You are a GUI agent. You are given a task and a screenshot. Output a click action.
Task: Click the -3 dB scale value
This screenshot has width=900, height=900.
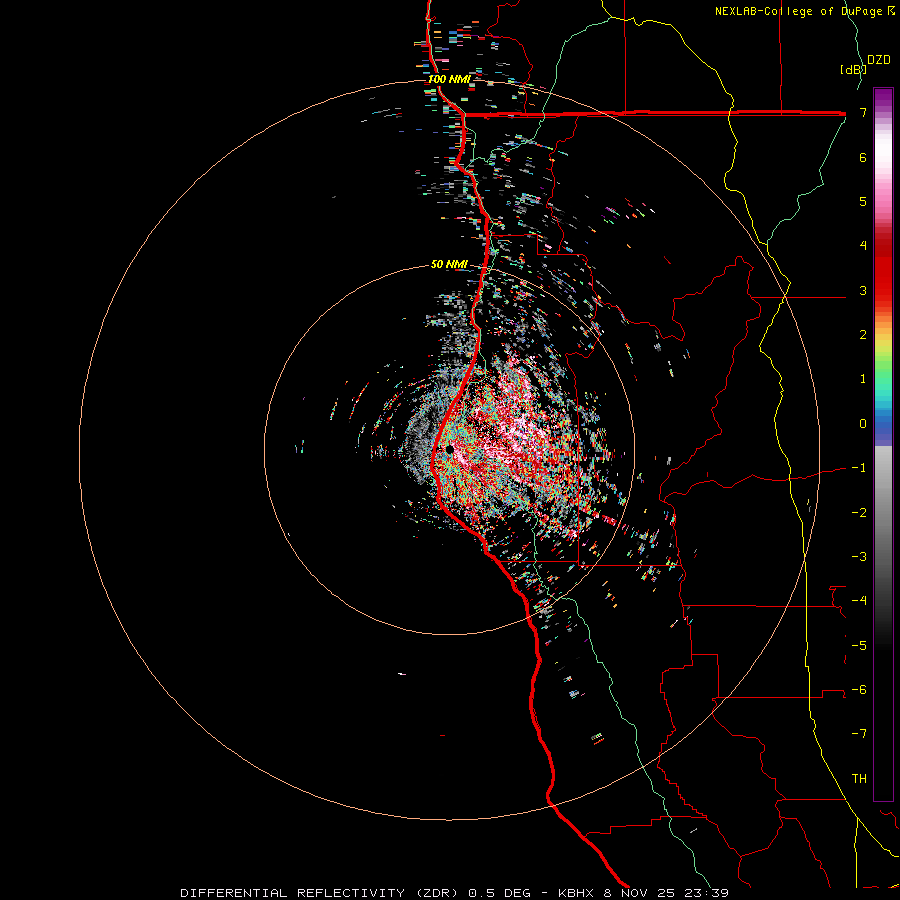click(859, 557)
